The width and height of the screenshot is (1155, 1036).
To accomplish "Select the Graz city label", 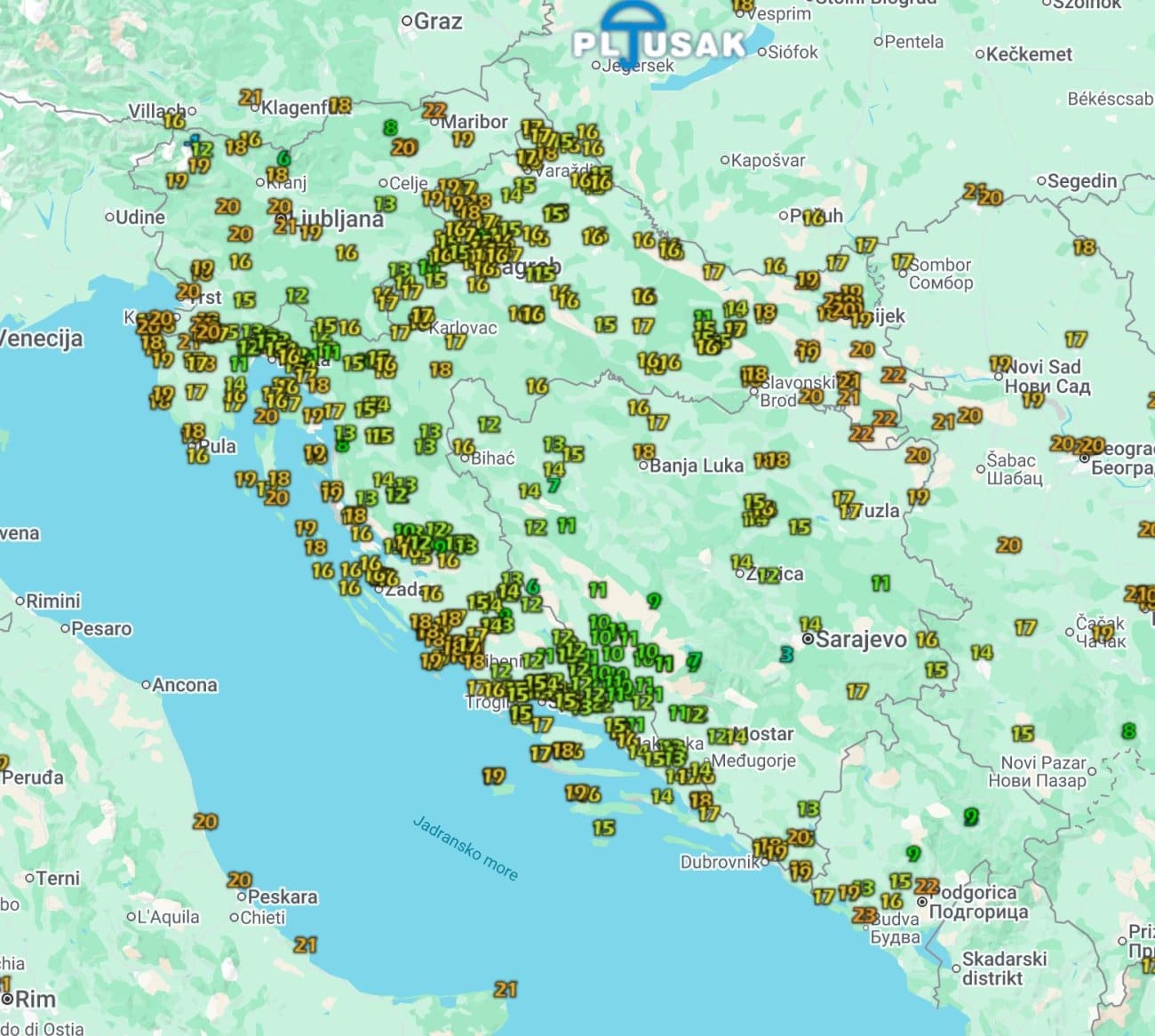I will pyautogui.click(x=438, y=20).
